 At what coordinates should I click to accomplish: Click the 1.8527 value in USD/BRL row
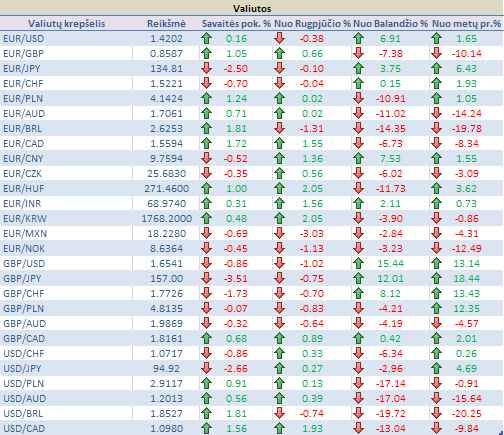(166, 413)
